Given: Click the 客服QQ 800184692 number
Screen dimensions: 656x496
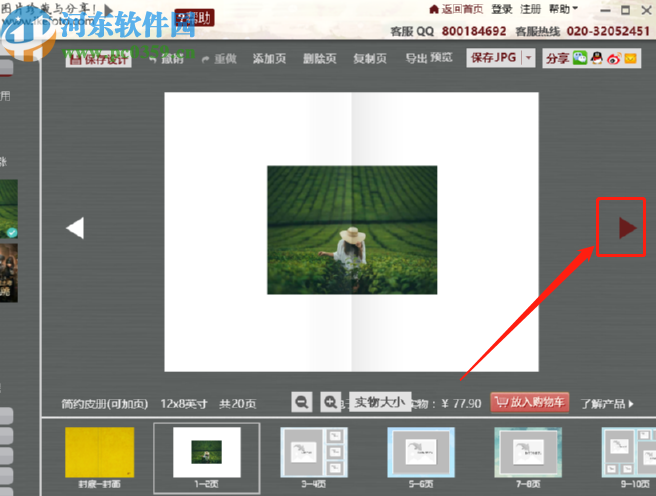Looking at the screenshot, I should 474,31.
